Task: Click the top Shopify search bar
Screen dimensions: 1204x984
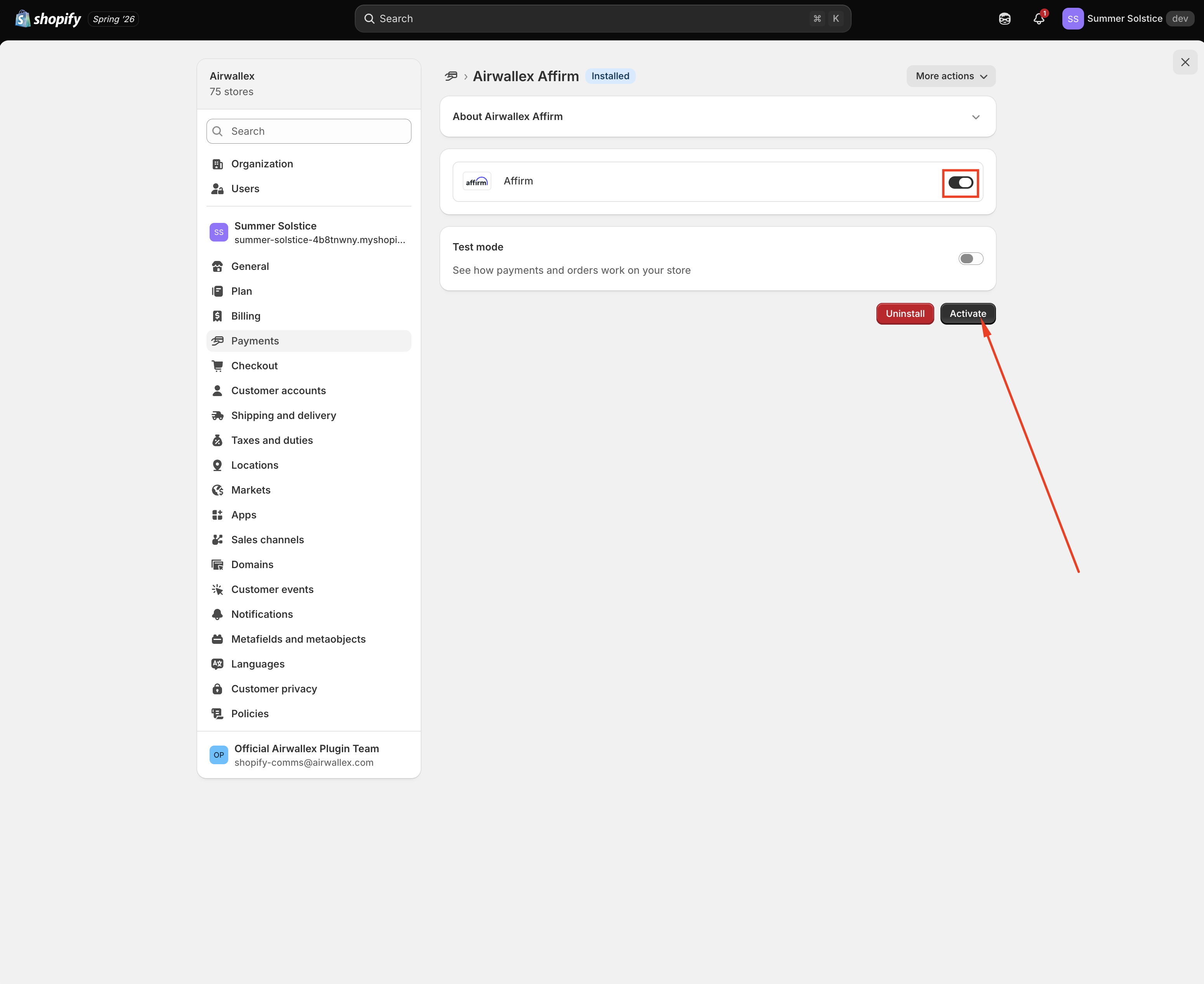Action: (603, 19)
